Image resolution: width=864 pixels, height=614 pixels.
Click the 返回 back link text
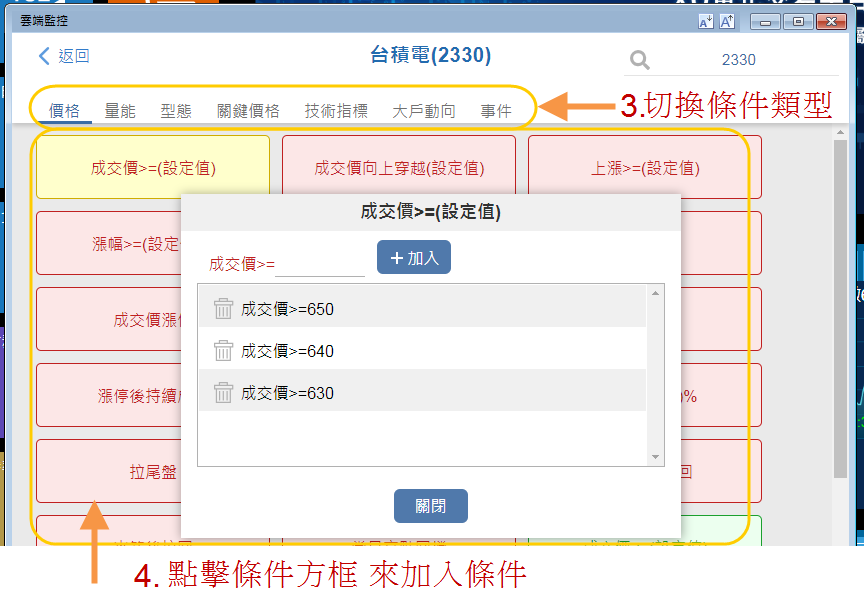(74, 56)
